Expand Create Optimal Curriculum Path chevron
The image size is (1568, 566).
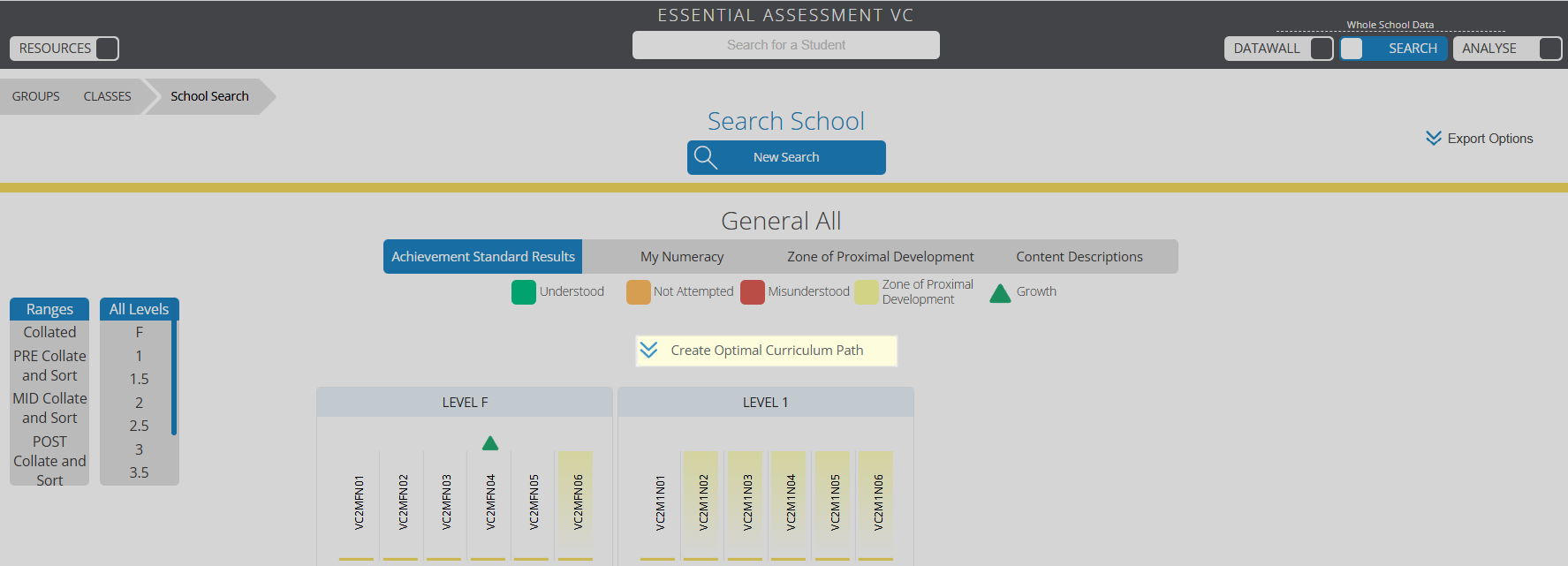pos(648,351)
